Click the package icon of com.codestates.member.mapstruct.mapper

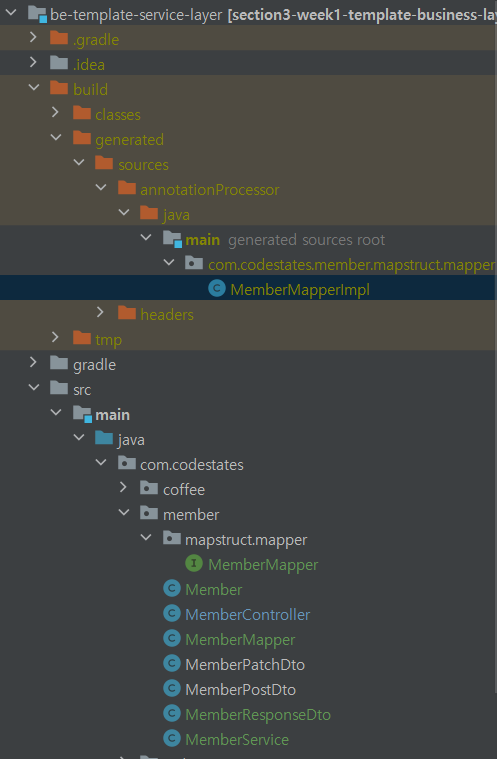pos(194,264)
